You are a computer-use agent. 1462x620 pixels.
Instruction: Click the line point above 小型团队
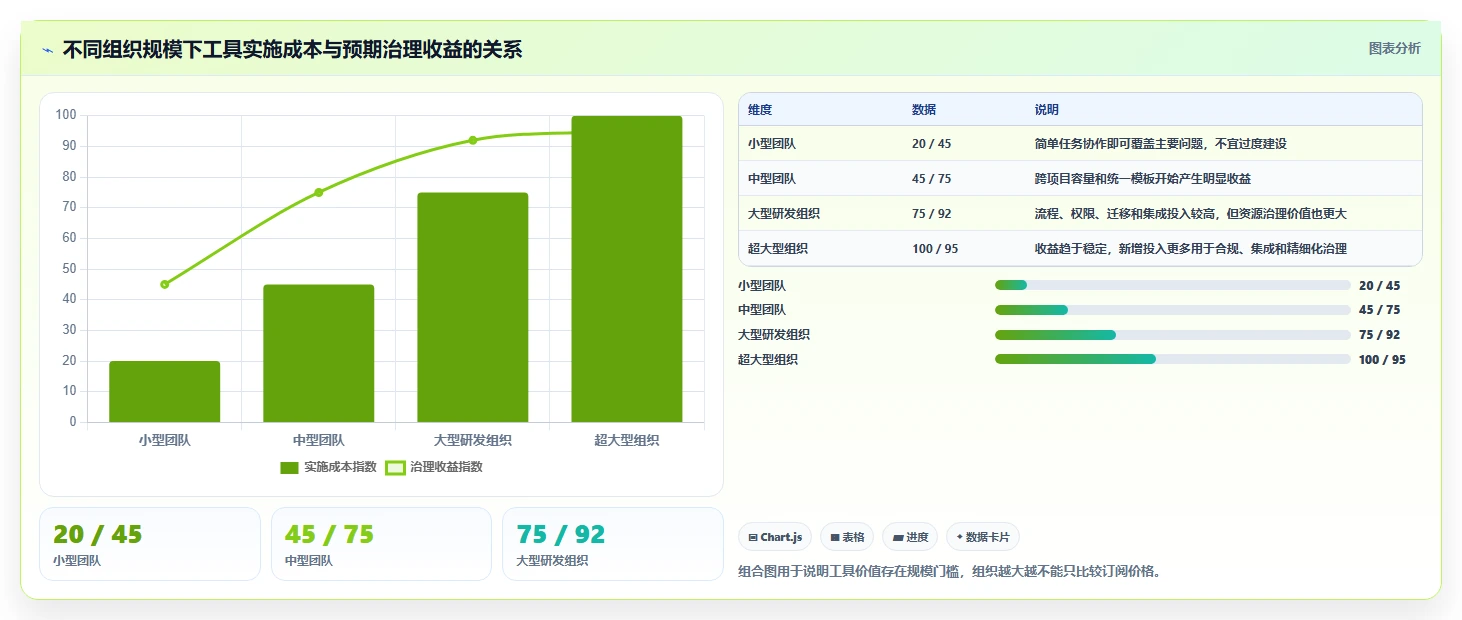tap(165, 284)
